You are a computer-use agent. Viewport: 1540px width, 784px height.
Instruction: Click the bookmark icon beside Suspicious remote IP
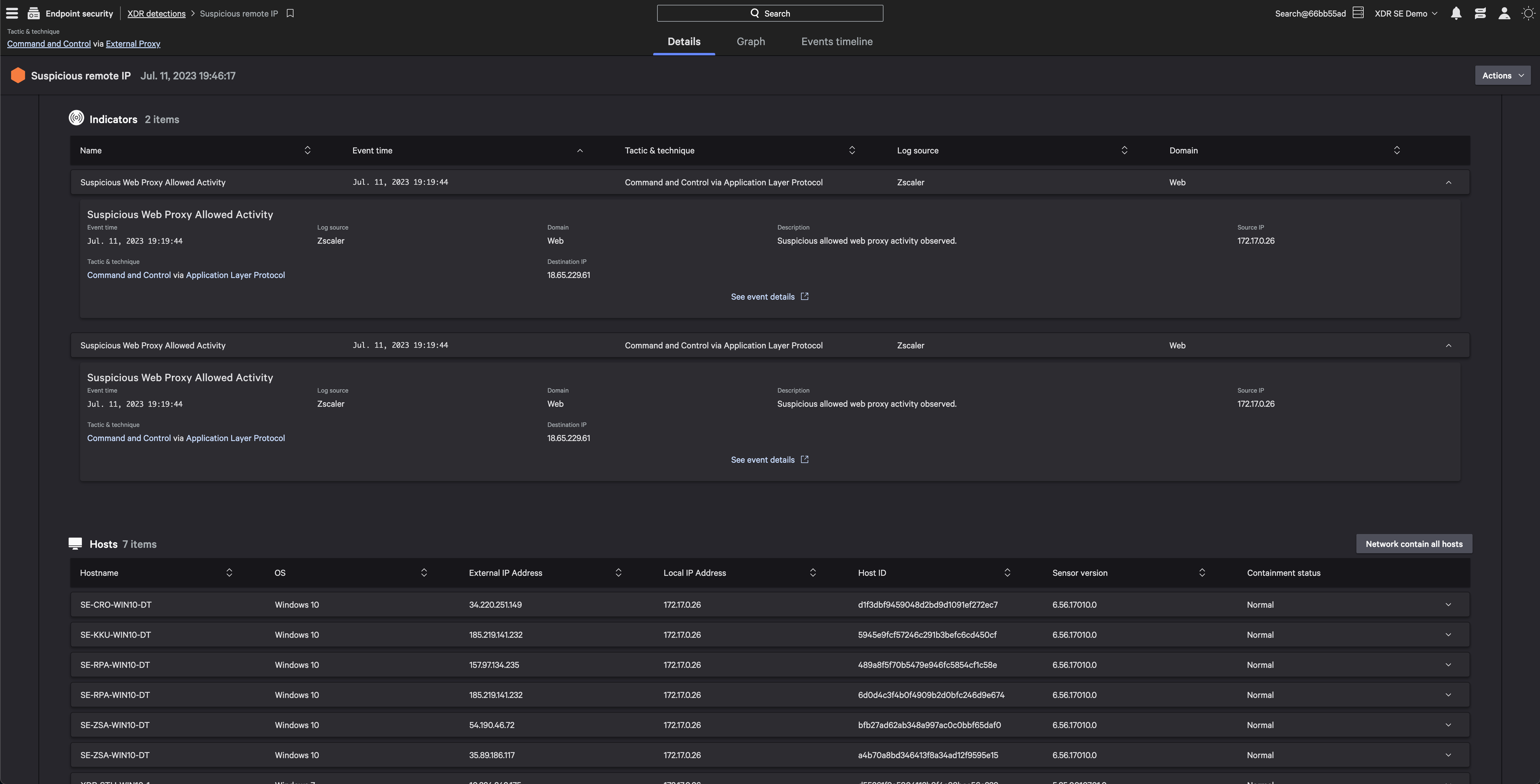pos(290,13)
